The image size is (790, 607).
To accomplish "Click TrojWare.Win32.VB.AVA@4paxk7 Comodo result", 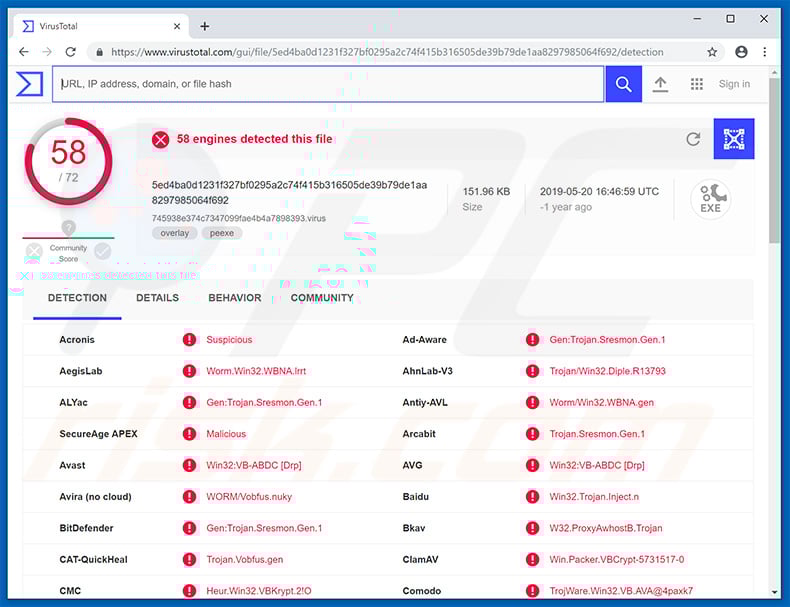I will click(x=621, y=590).
